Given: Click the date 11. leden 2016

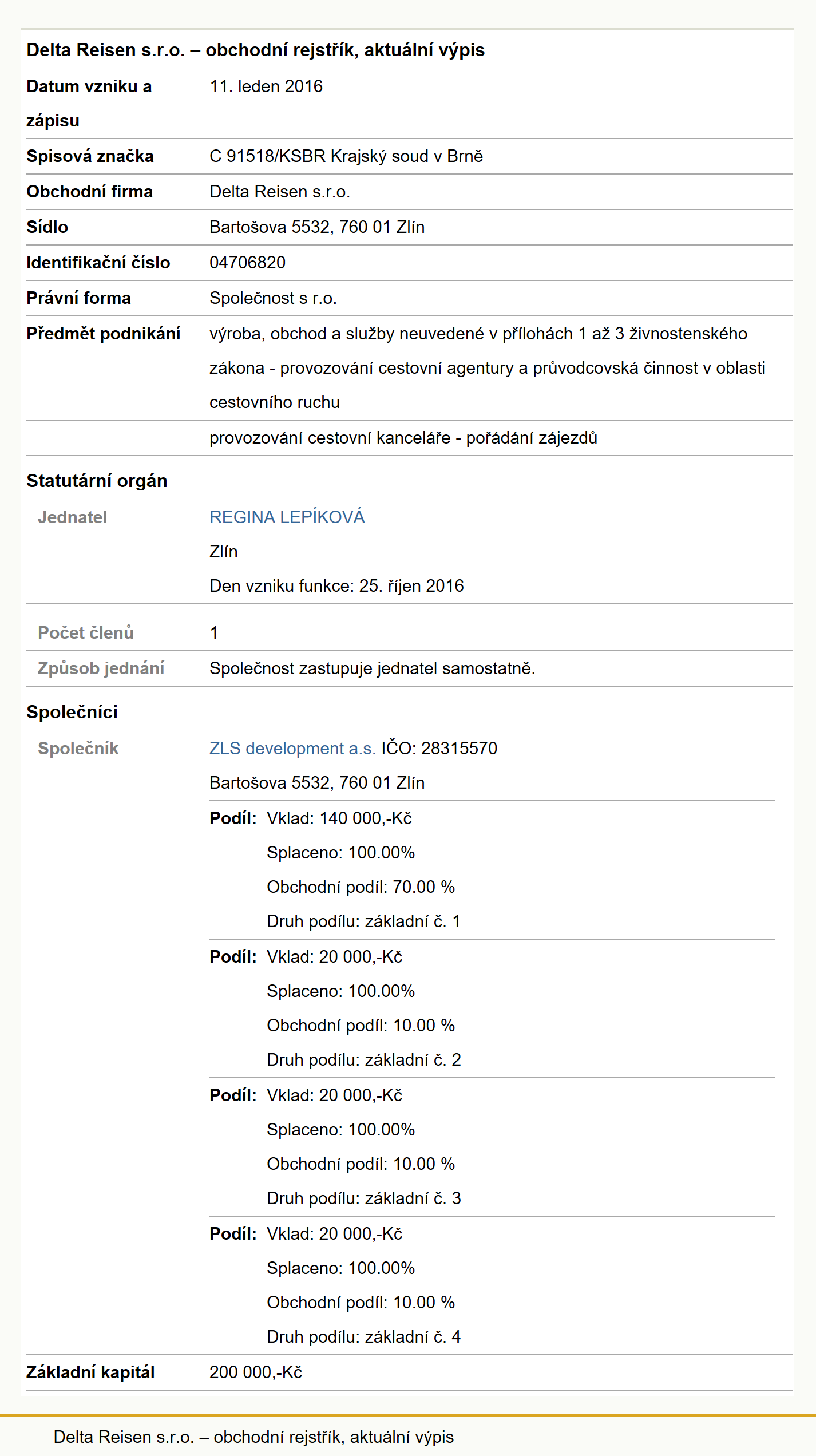Looking at the screenshot, I should (x=266, y=86).
